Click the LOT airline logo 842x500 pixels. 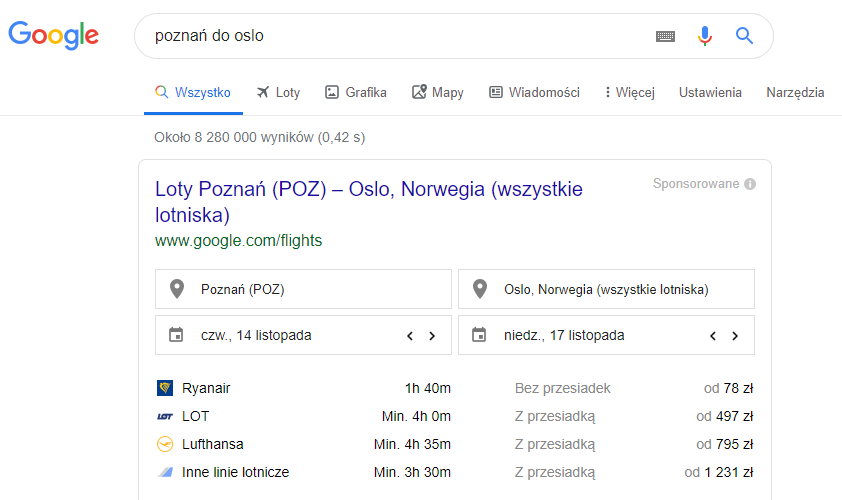(165, 416)
